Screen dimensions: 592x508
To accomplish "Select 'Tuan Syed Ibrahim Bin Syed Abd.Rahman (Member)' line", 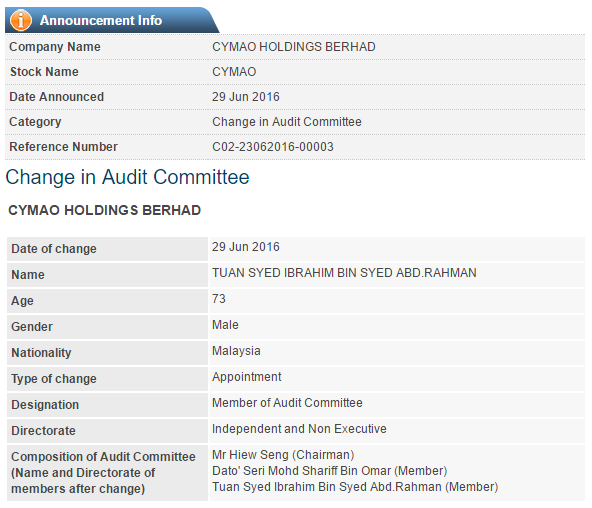I will point(355,487).
